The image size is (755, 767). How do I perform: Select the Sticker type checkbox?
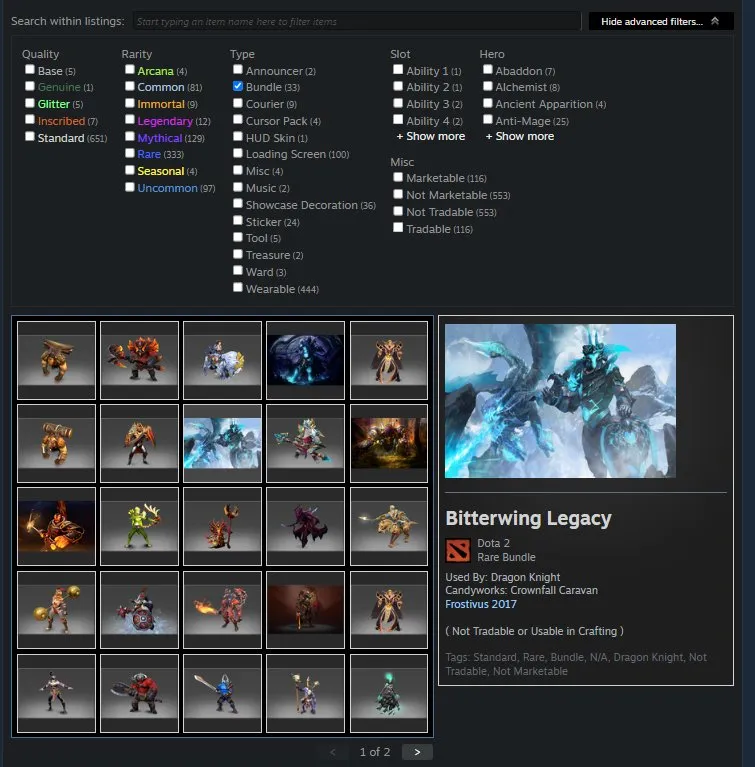coord(238,221)
